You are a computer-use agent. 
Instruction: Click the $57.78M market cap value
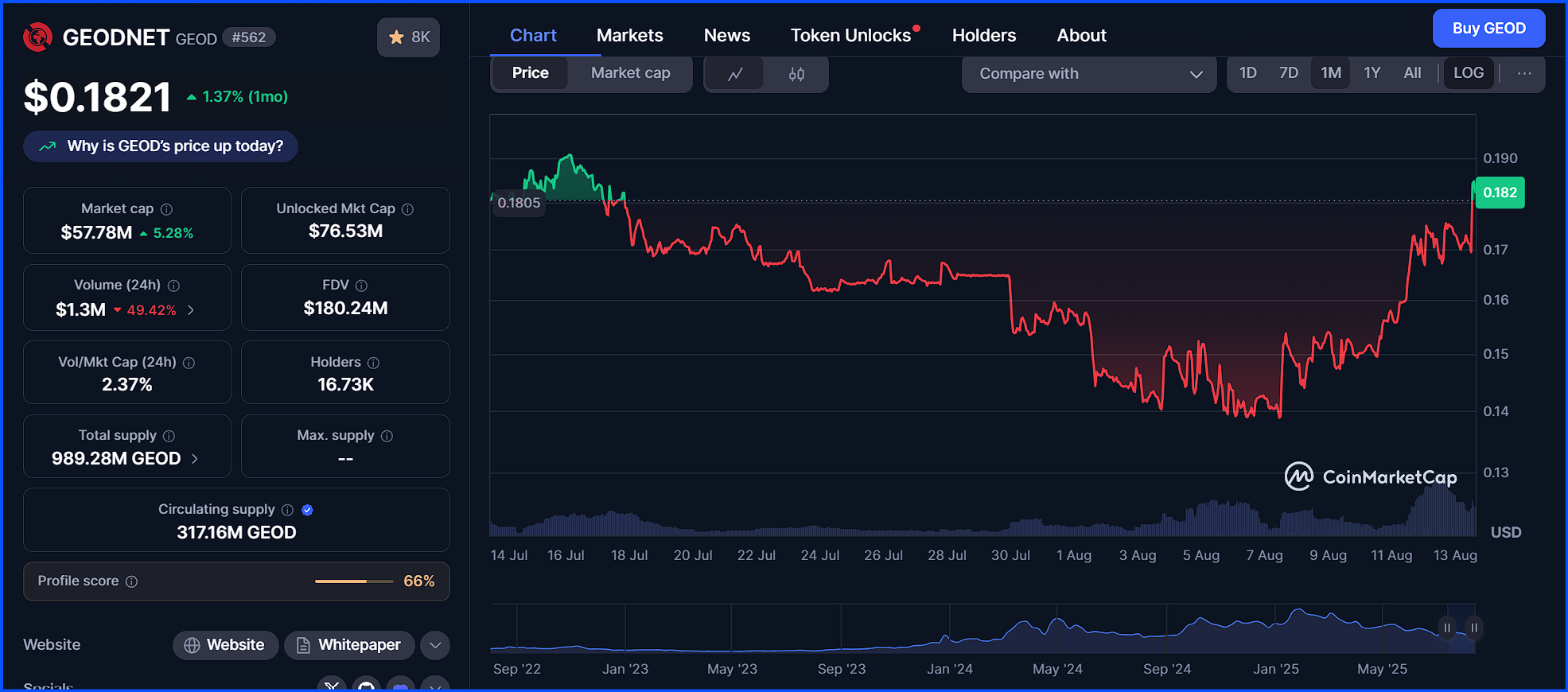(96, 233)
